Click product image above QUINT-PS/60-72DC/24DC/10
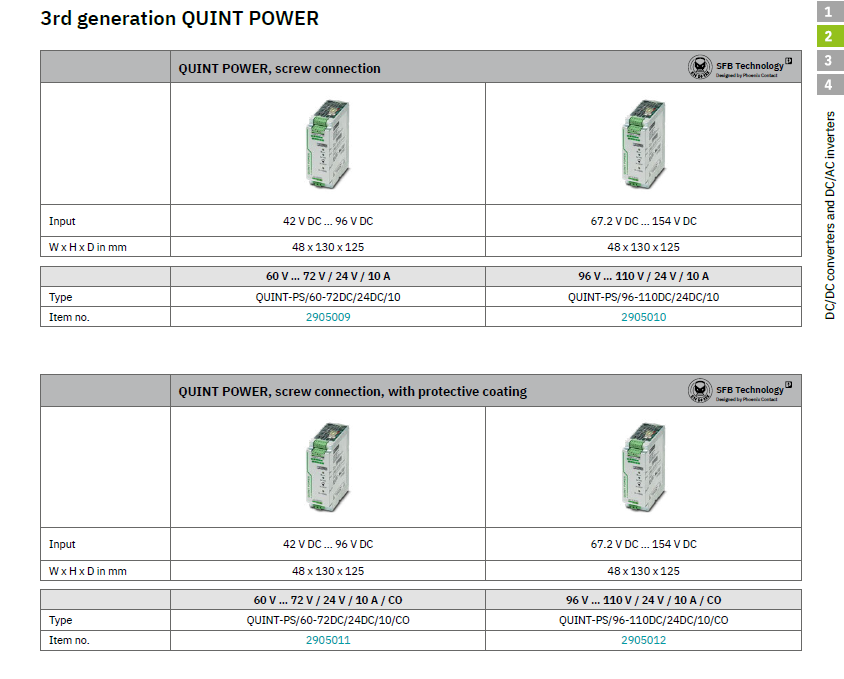The image size is (844, 679). pyautogui.click(x=328, y=144)
